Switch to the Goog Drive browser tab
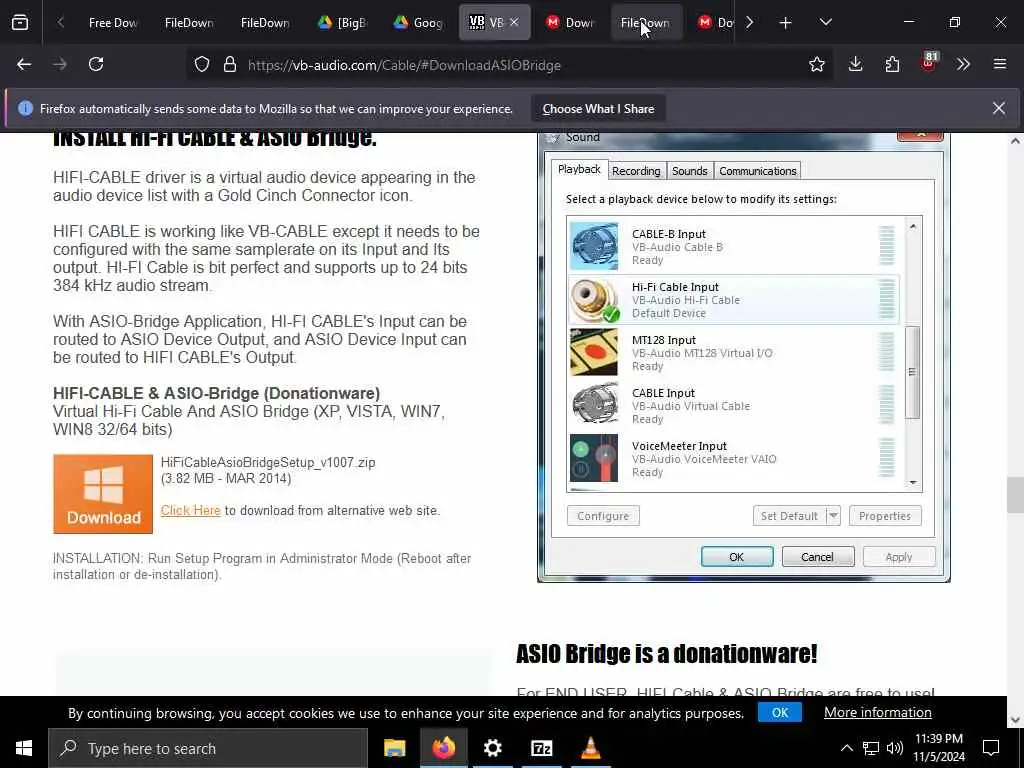Viewport: 1024px width, 768px height. point(419,22)
